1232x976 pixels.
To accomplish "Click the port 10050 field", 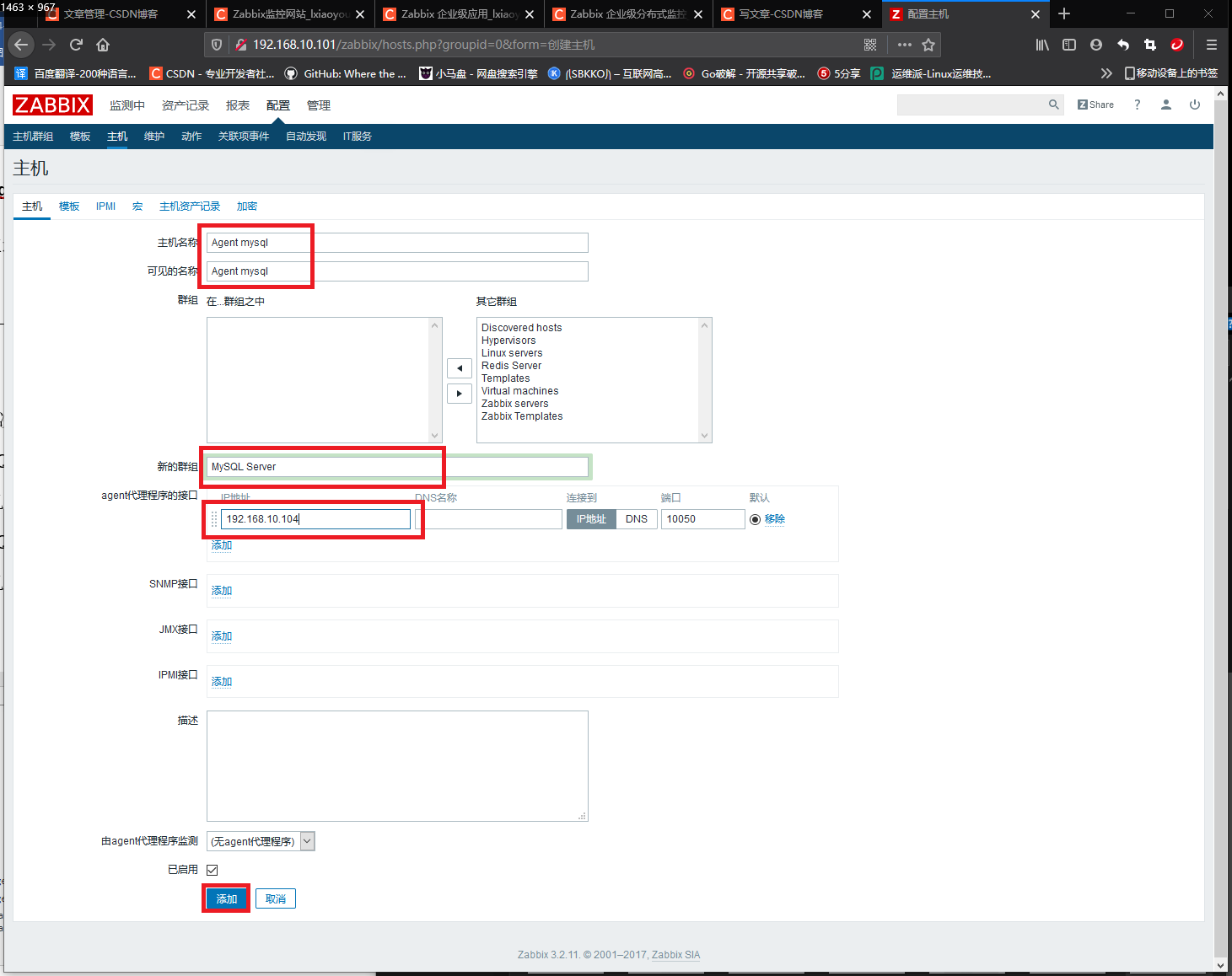I will pos(703,519).
